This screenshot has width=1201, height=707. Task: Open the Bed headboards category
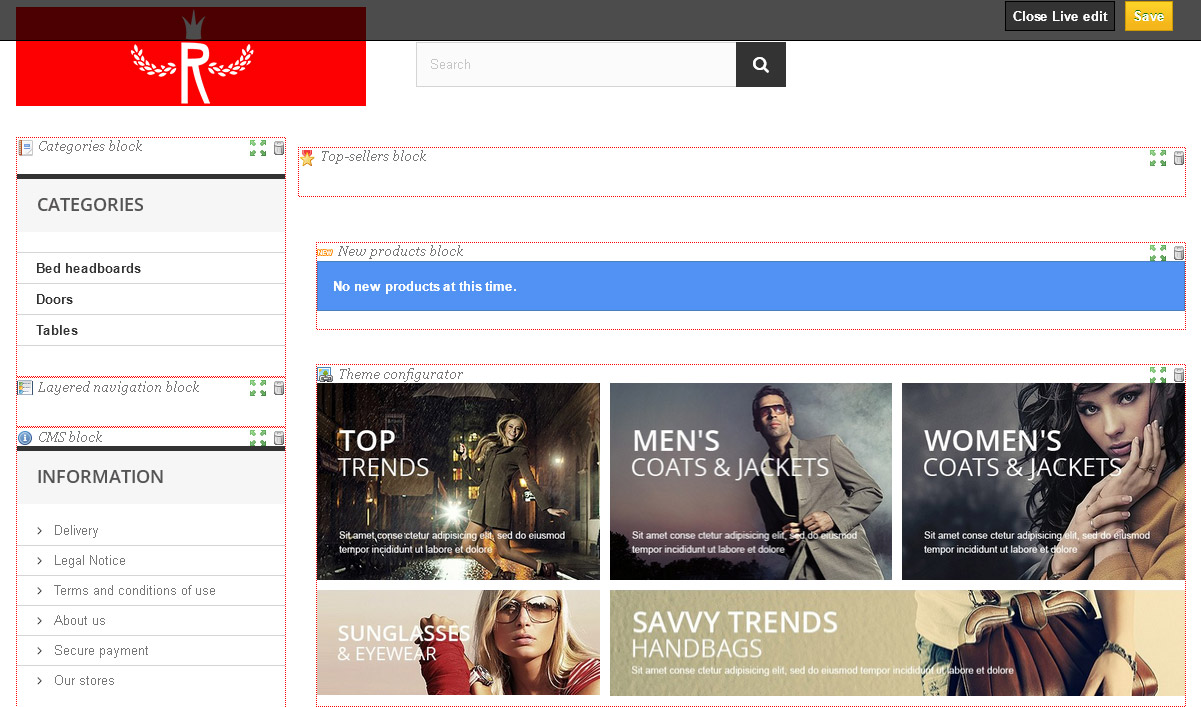tap(88, 268)
